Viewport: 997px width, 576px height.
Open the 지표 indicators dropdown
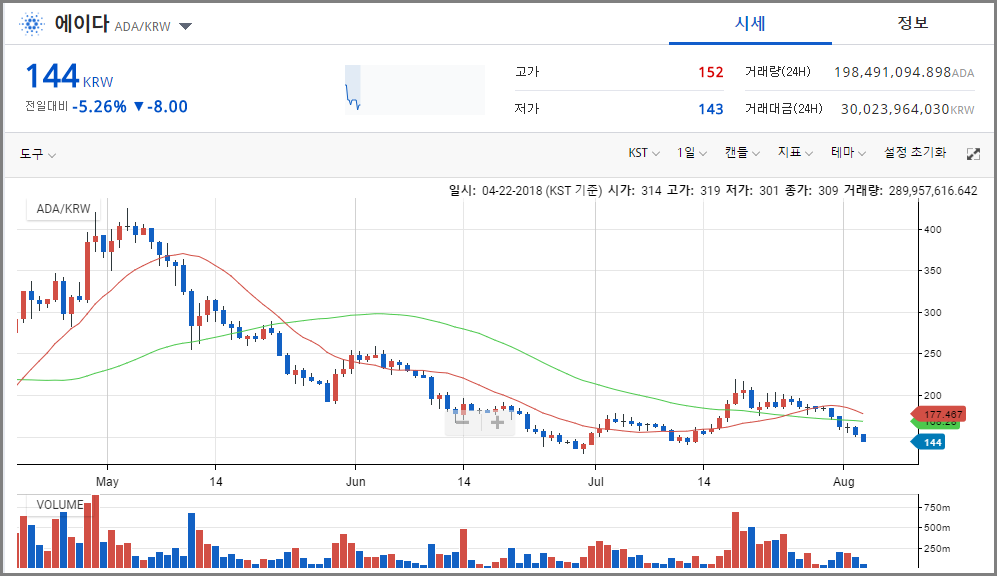click(x=795, y=153)
